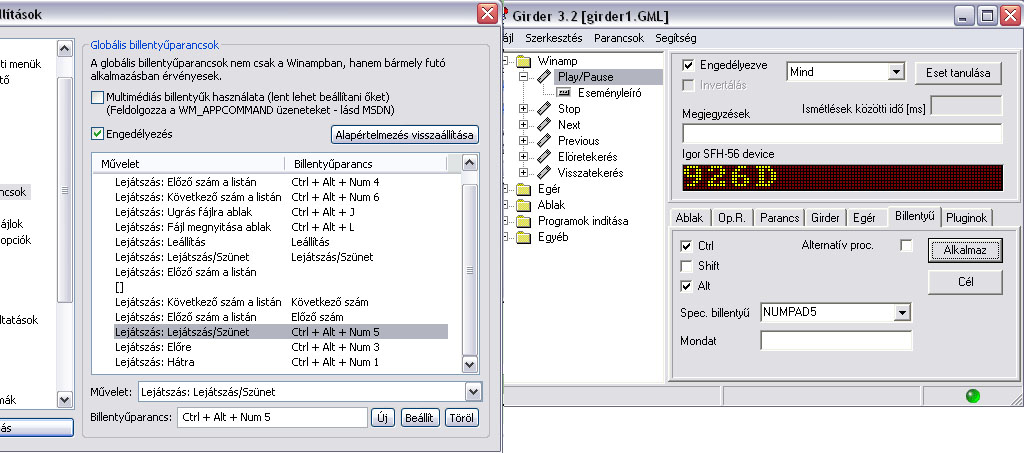The height and width of the screenshot is (453, 1024).
Task: Expand the Előretekerés tree node
Action: pos(523,157)
